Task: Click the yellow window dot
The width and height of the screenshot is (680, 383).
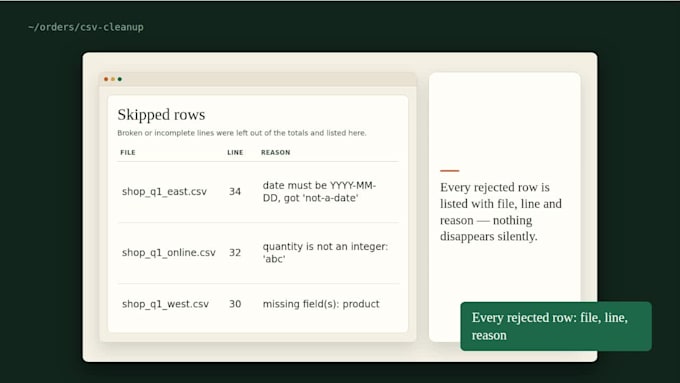Action: [113, 79]
